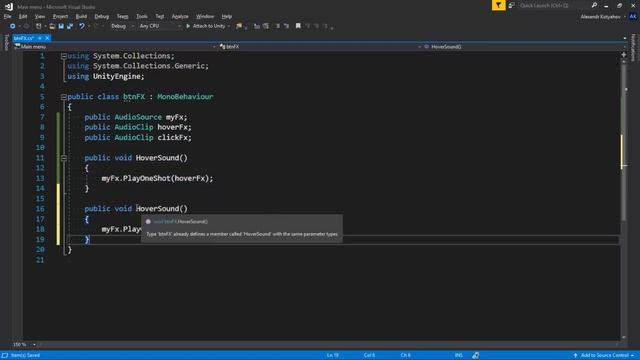Click the Find in Files toolbar icon
This screenshot has width=640, height=360.
point(239,26)
